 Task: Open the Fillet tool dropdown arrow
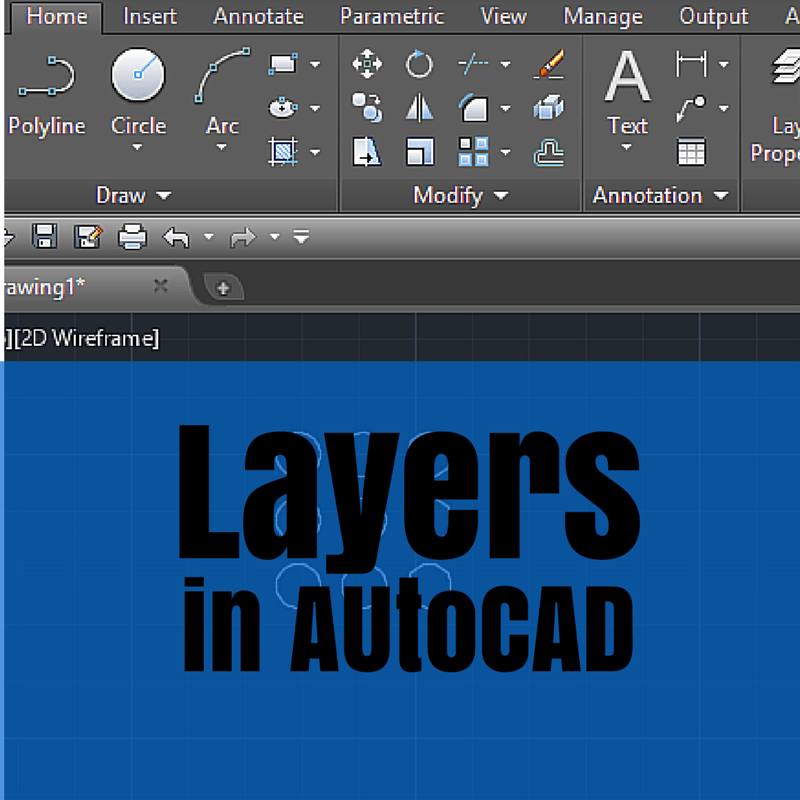[x=505, y=108]
